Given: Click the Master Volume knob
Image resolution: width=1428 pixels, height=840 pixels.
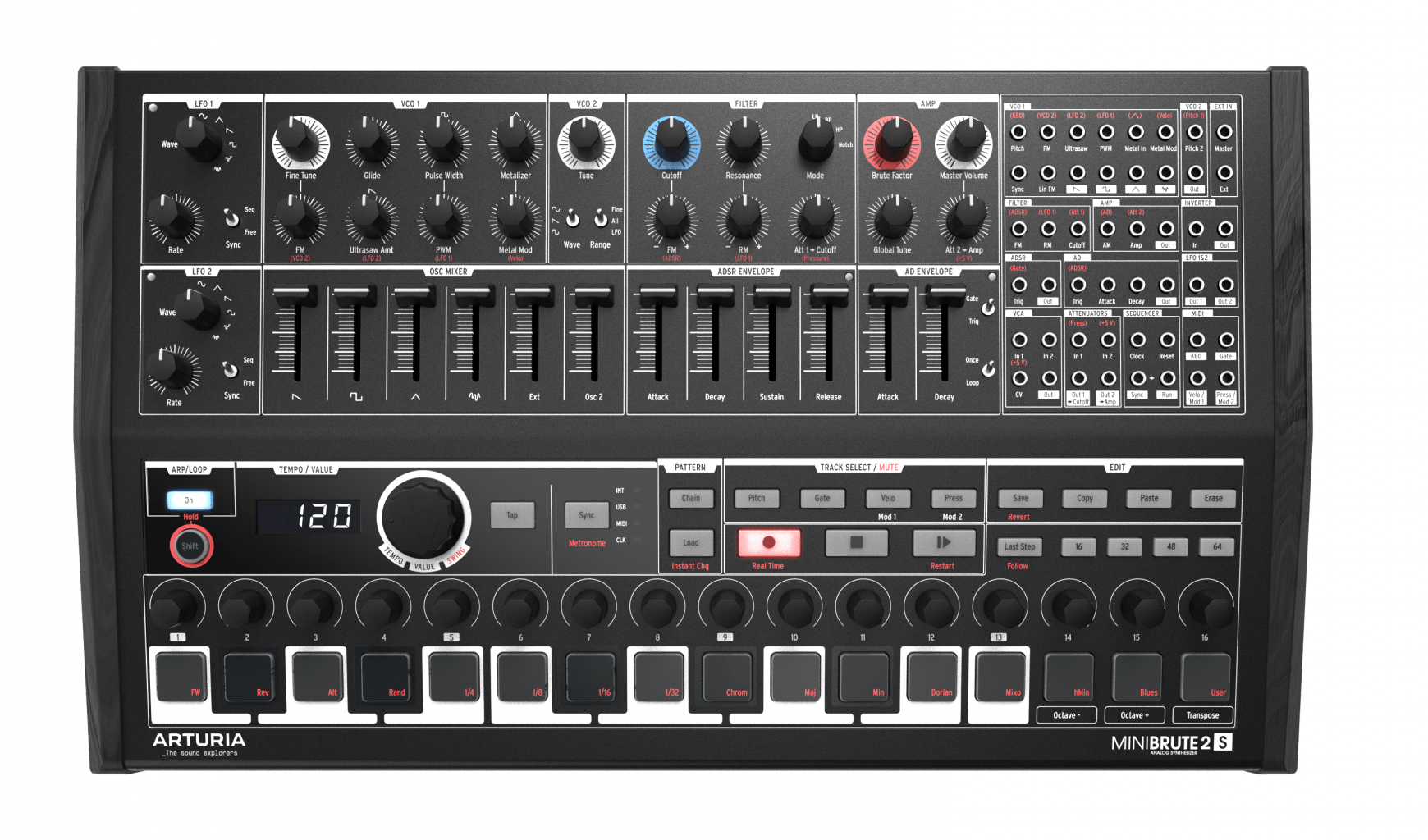Looking at the screenshot, I should click(x=963, y=142).
